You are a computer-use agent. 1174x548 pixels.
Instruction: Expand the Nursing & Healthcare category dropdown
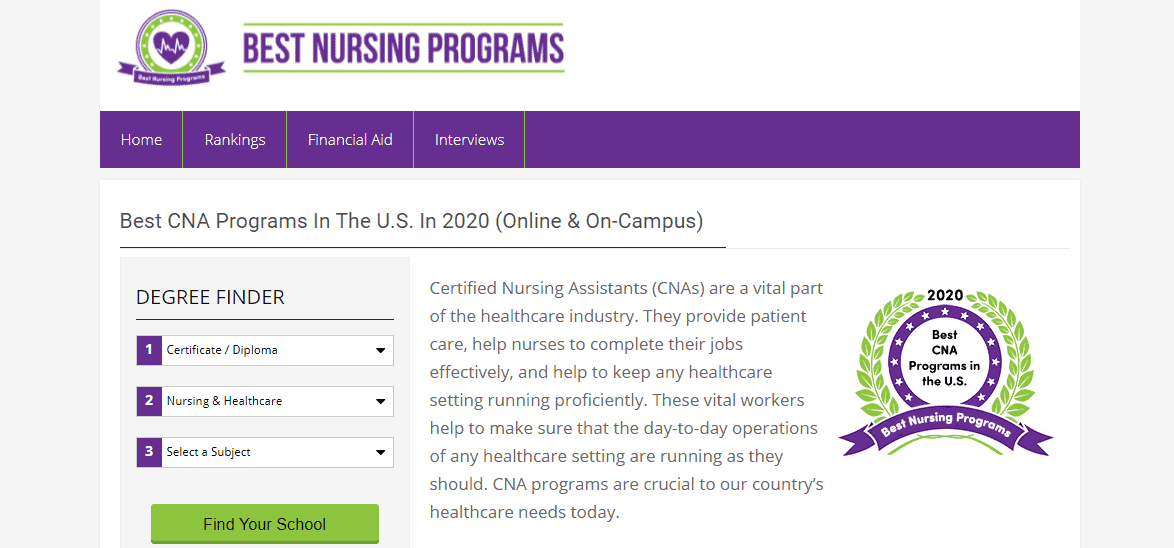[265, 401]
